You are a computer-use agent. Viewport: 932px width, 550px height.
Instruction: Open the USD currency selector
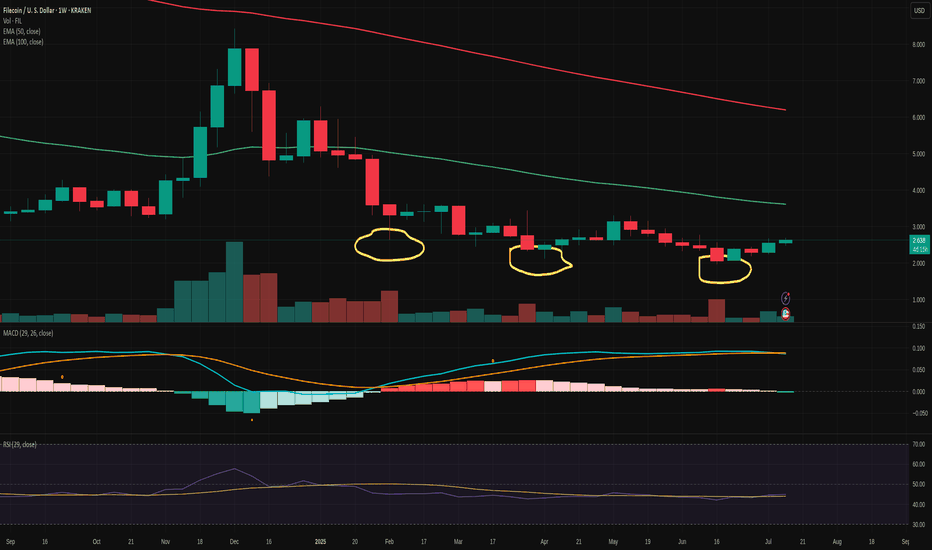pos(919,11)
